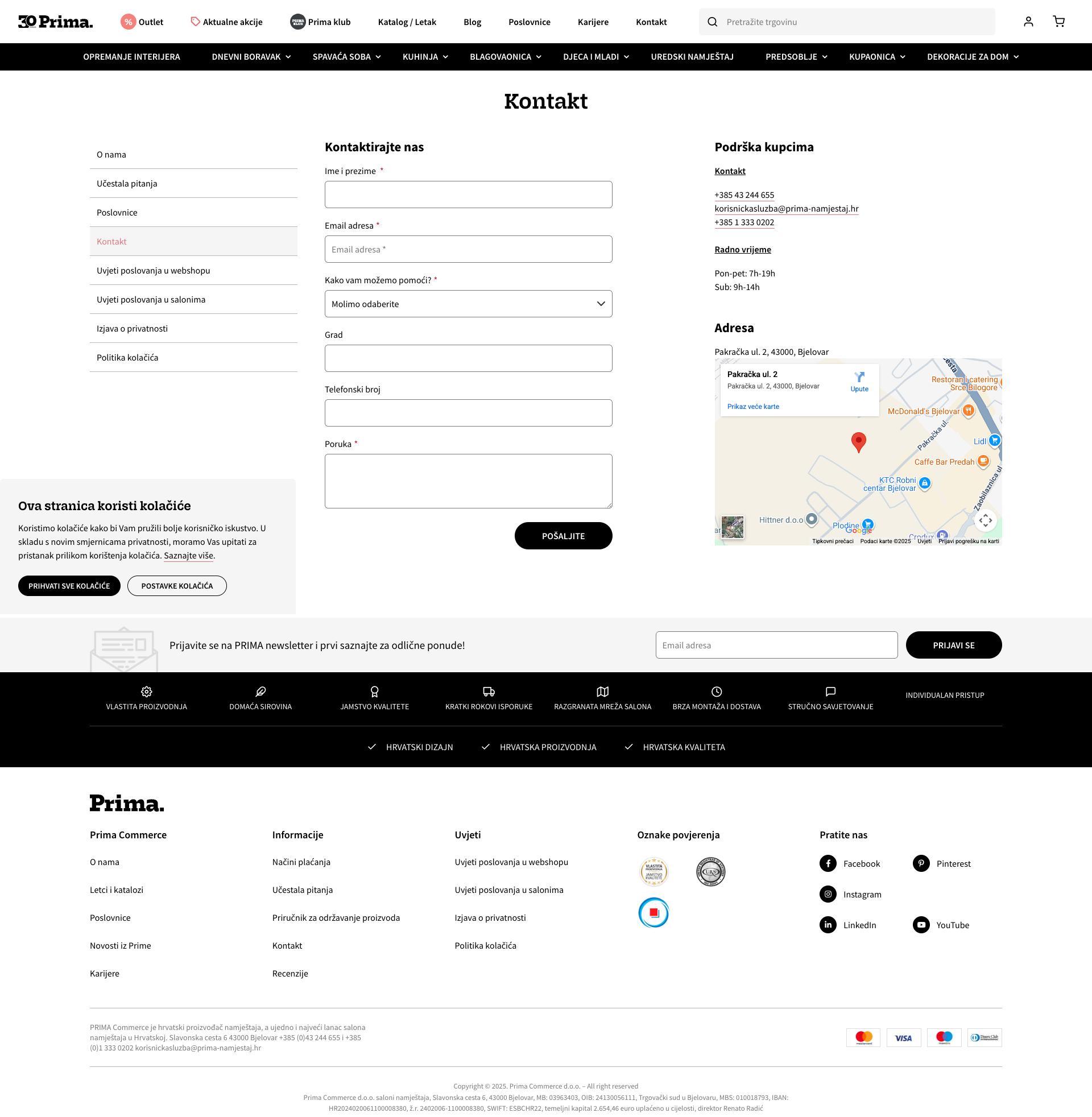This screenshot has height=1117, width=1092.
Task: Open the shopping cart icon
Action: [x=1059, y=22]
